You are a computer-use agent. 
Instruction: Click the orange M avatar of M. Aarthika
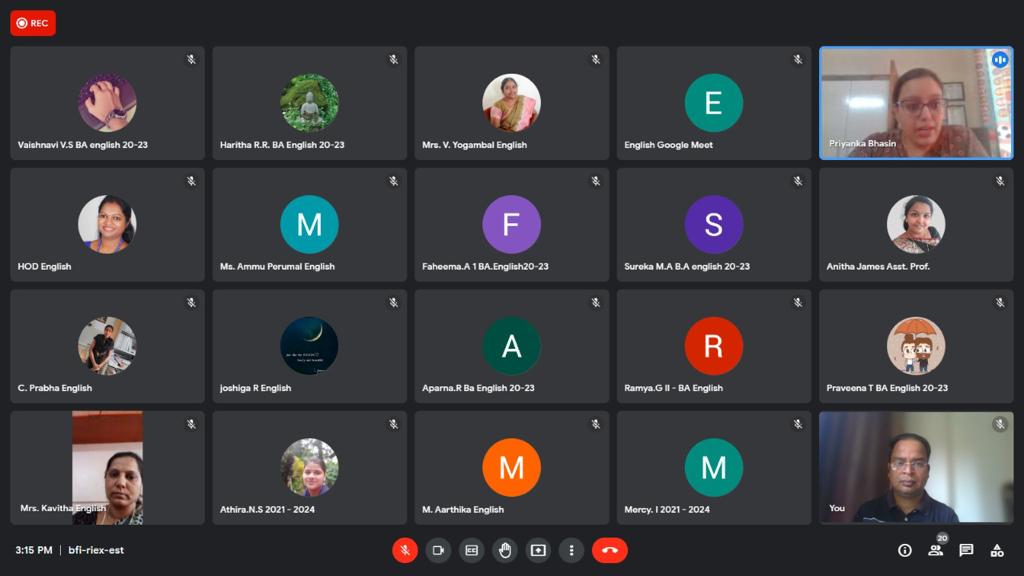[511, 467]
